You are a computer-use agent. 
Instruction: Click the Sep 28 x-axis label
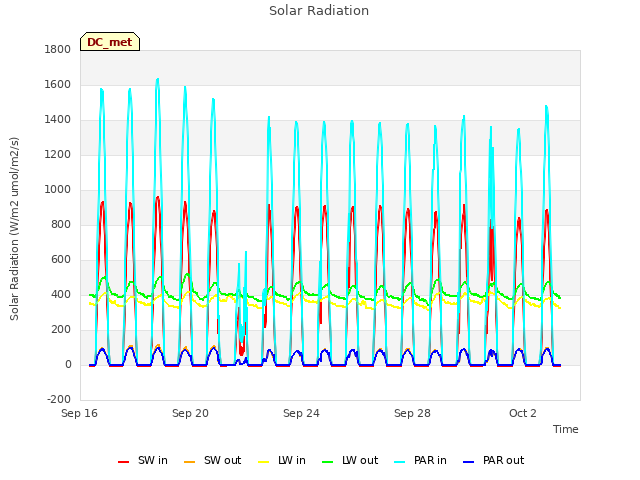tap(412, 413)
